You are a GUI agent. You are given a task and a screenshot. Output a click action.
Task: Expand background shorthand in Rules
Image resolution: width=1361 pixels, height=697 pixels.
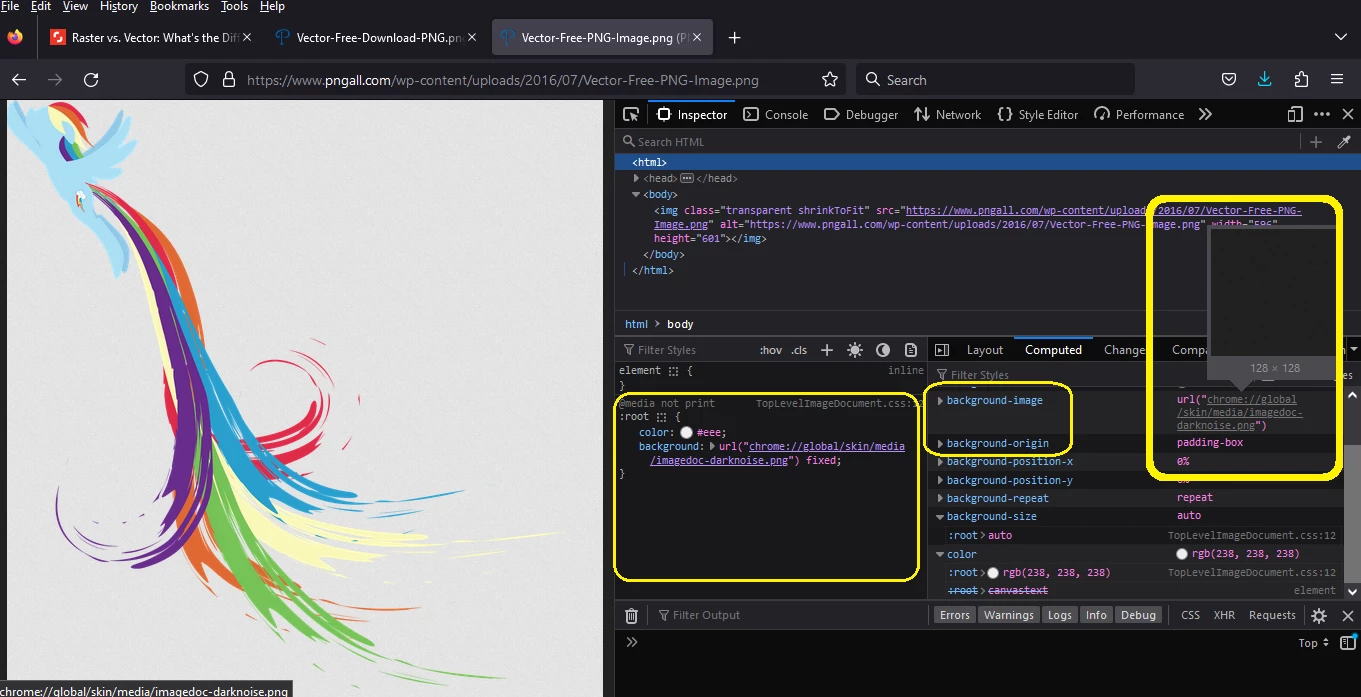coord(712,447)
